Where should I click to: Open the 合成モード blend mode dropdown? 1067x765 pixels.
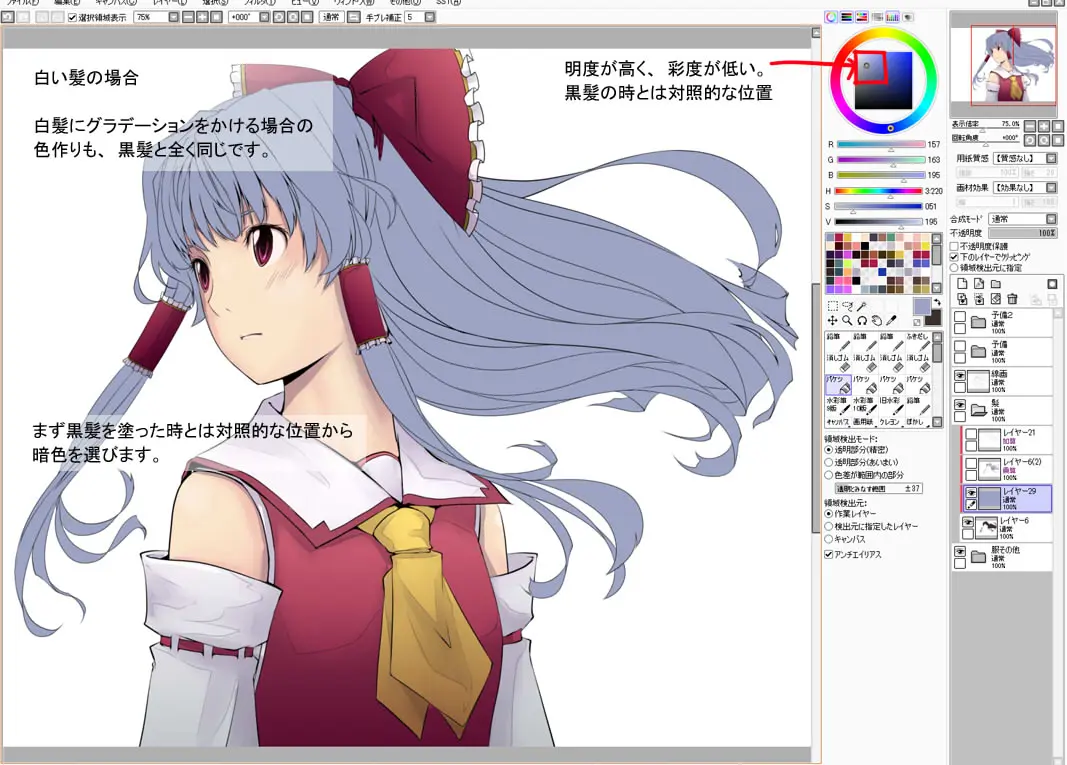pos(1052,219)
